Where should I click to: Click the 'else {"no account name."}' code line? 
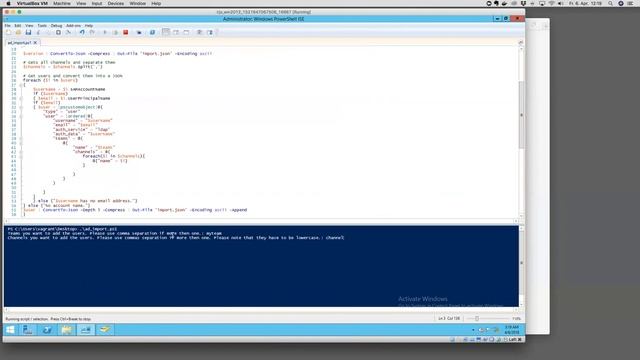tap(57, 205)
